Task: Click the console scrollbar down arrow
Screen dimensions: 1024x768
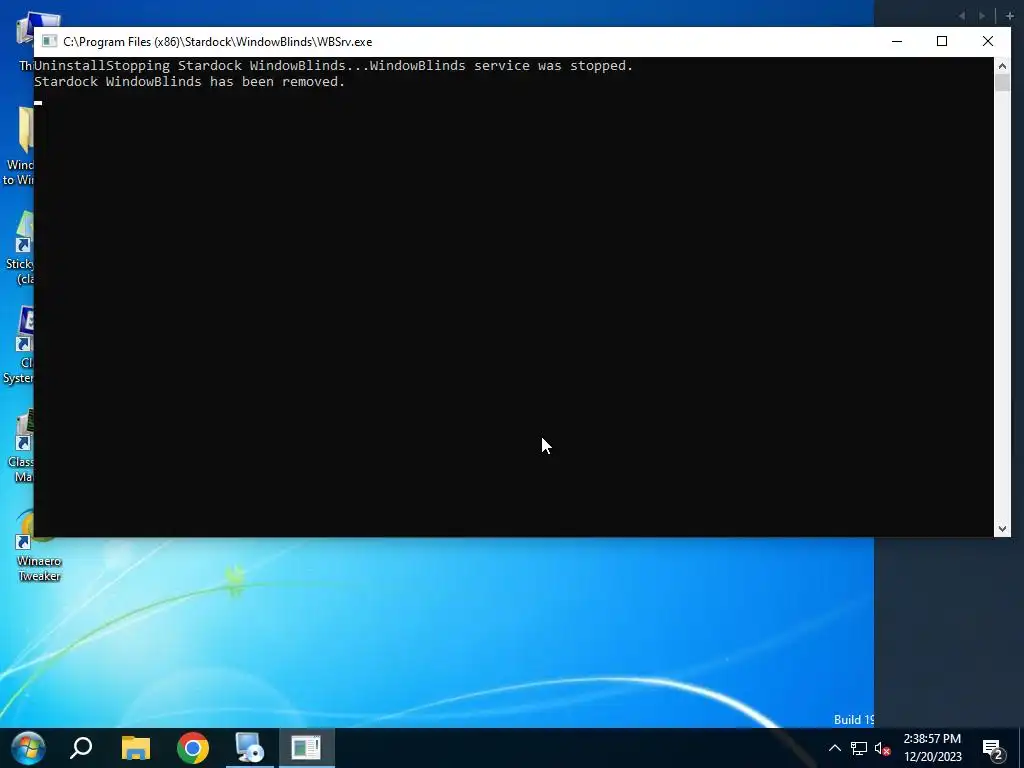Action: 1002,528
